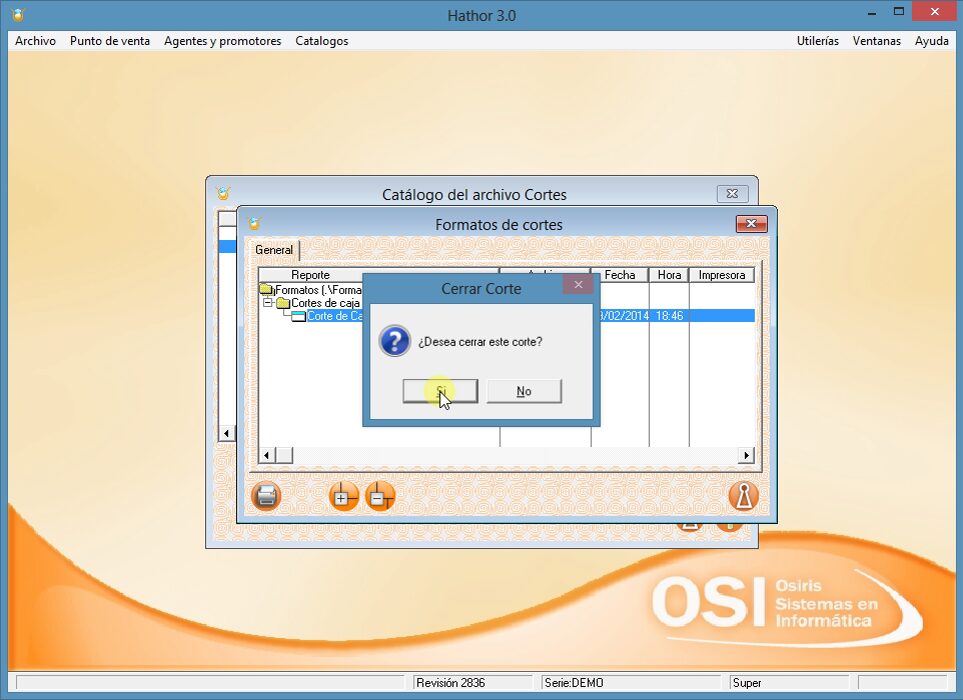Confirm closing the corte with Sí
Viewport: 963px width, 700px height.
coord(440,391)
